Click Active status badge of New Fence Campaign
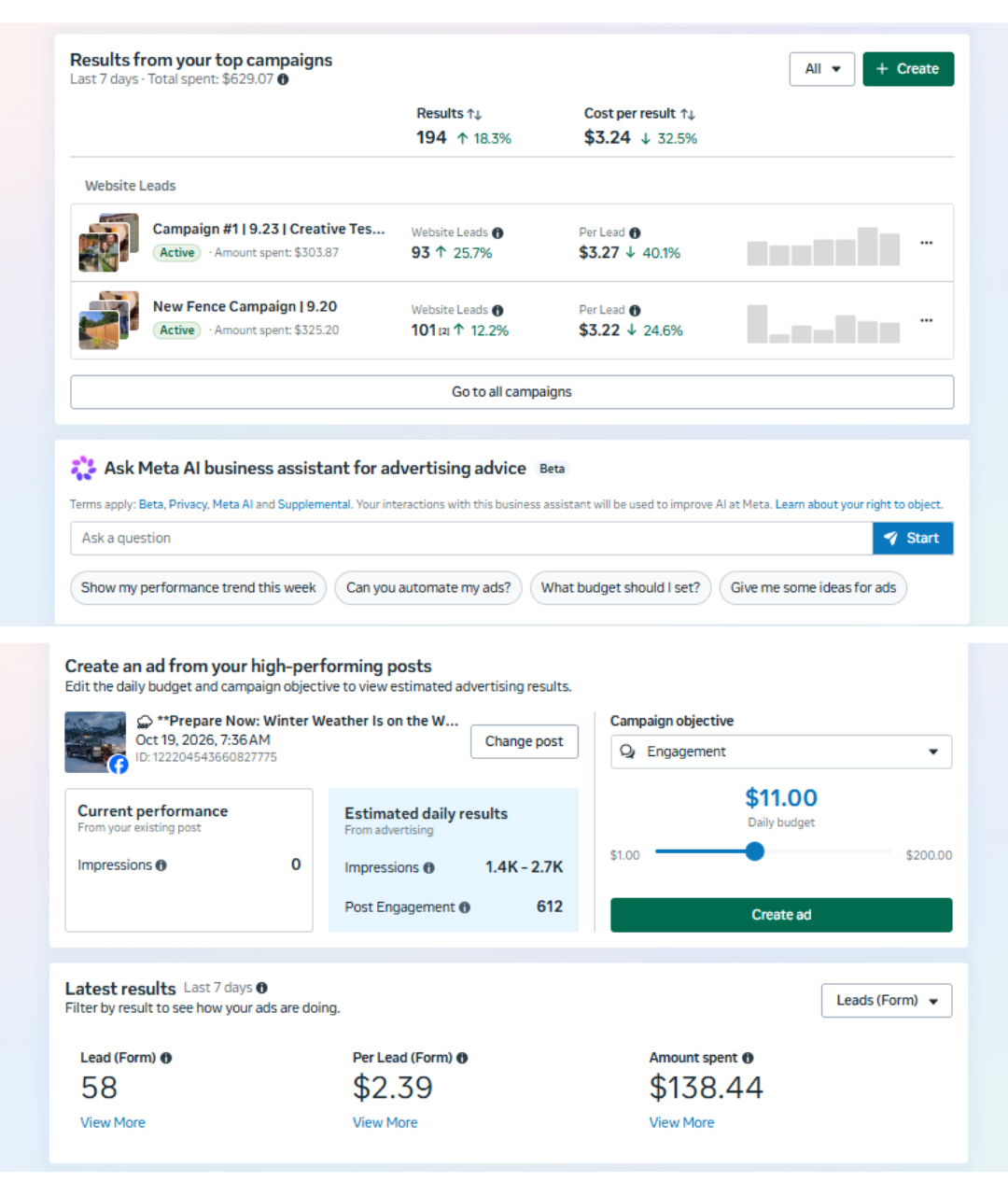Viewport: 1008px width, 1195px height. pos(177,330)
